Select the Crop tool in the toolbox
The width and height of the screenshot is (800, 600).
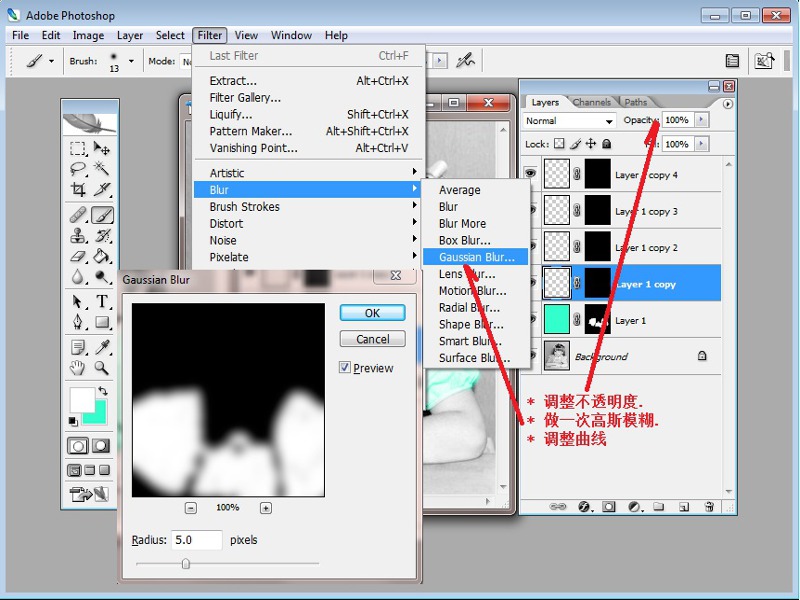tap(78, 190)
